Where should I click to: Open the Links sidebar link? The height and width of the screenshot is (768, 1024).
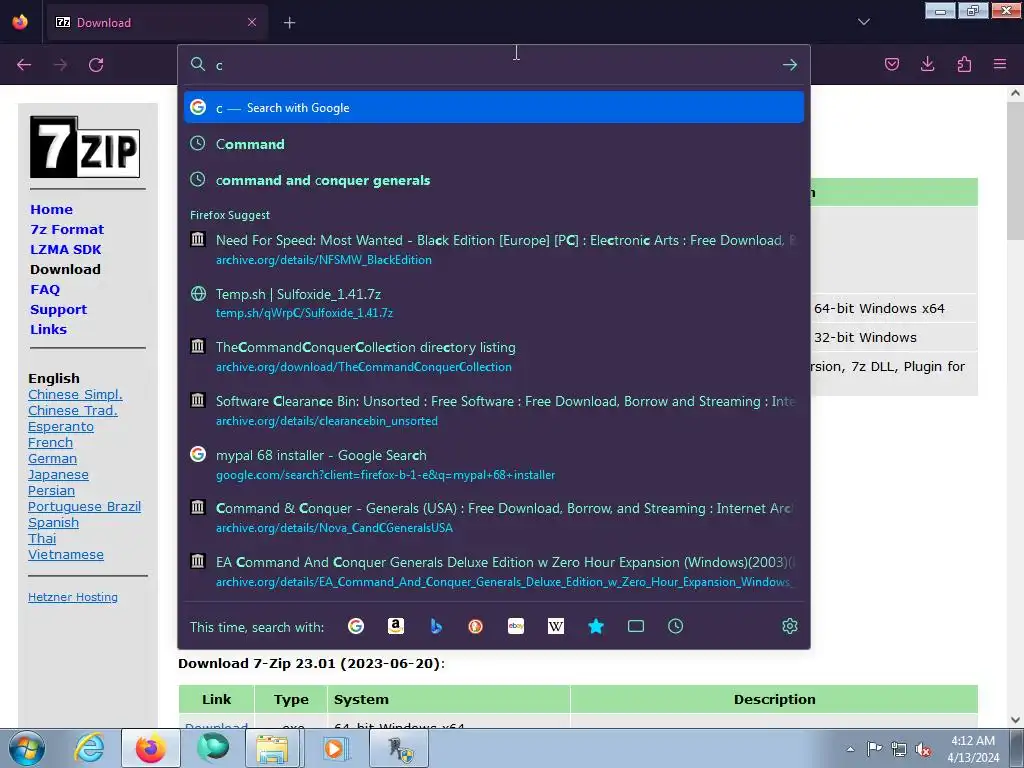coord(48,330)
